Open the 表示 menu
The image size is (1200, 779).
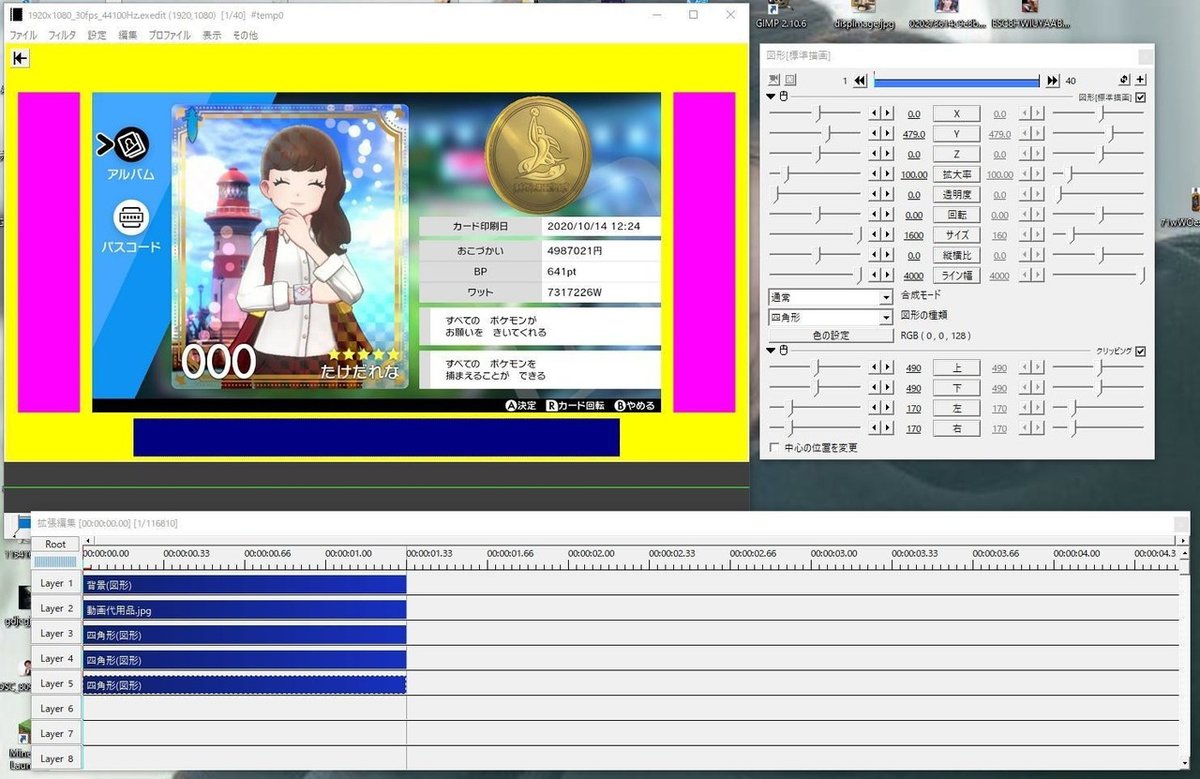pyautogui.click(x=212, y=35)
